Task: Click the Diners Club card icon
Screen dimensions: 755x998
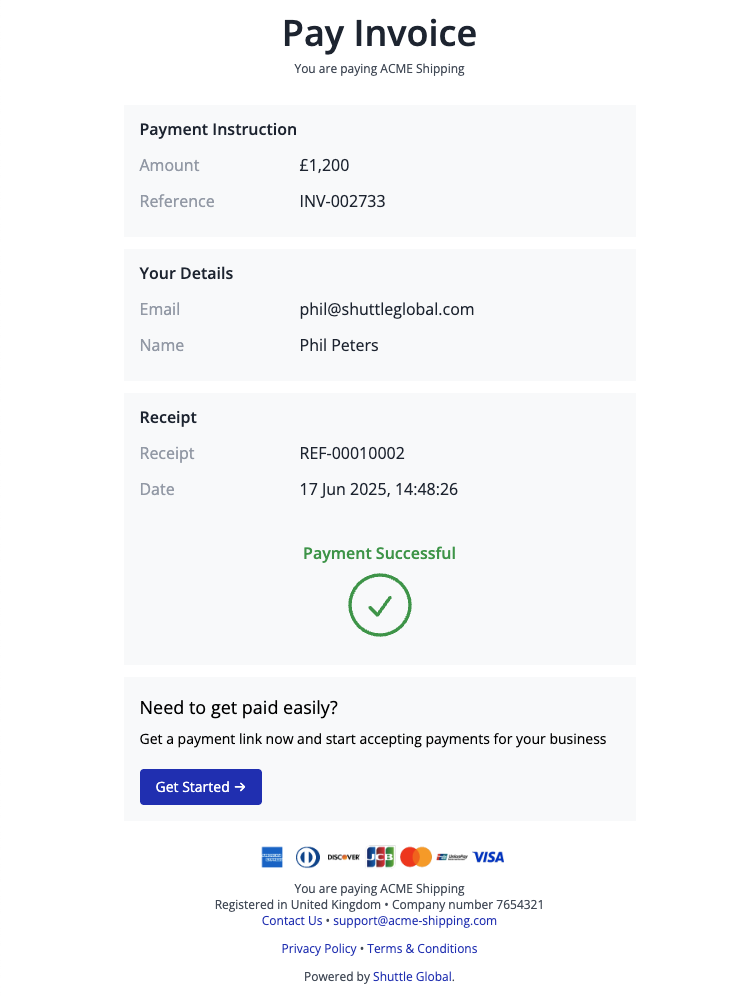Action: pyautogui.click(x=307, y=857)
